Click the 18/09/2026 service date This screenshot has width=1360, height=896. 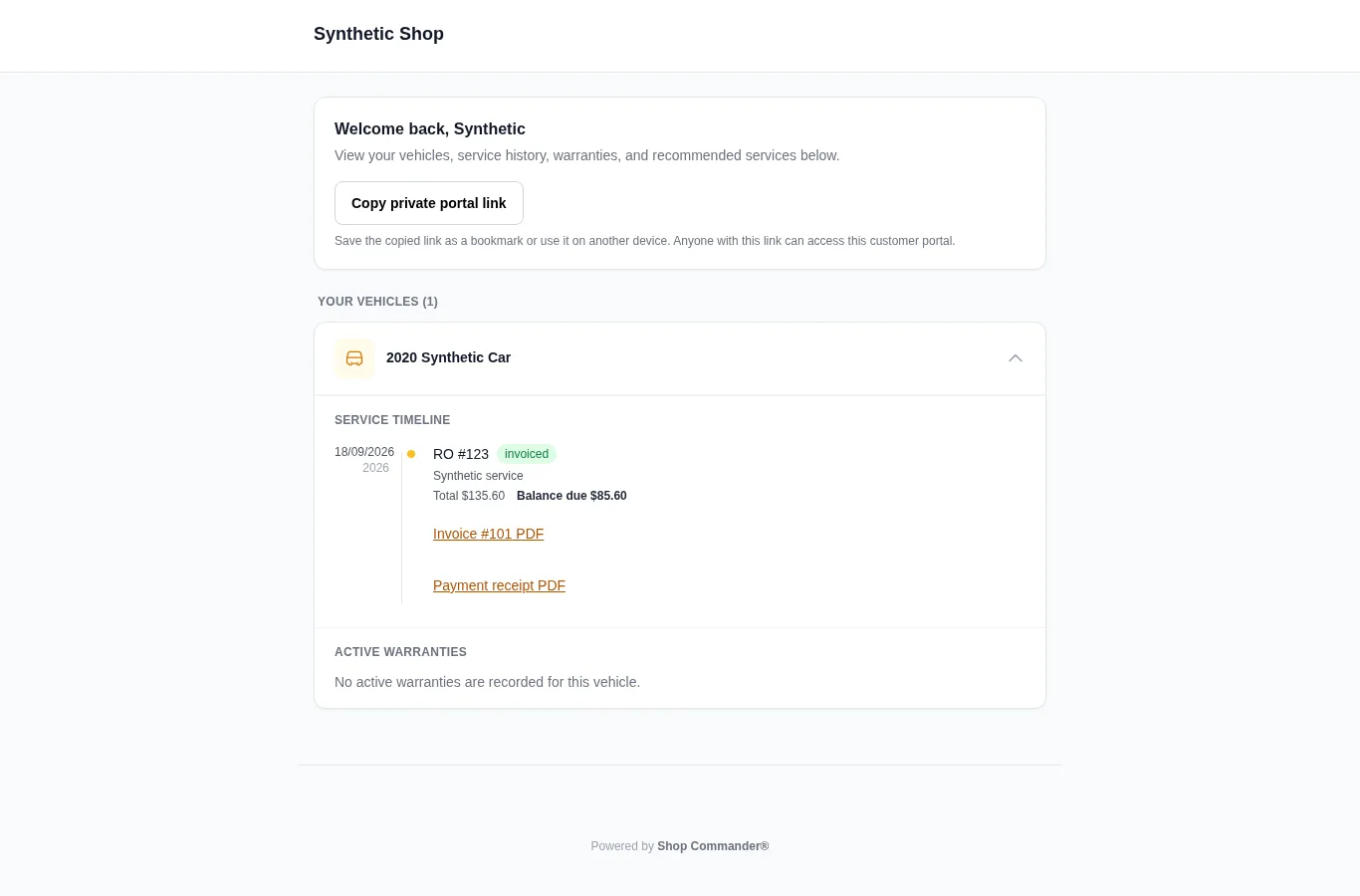[x=364, y=452]
